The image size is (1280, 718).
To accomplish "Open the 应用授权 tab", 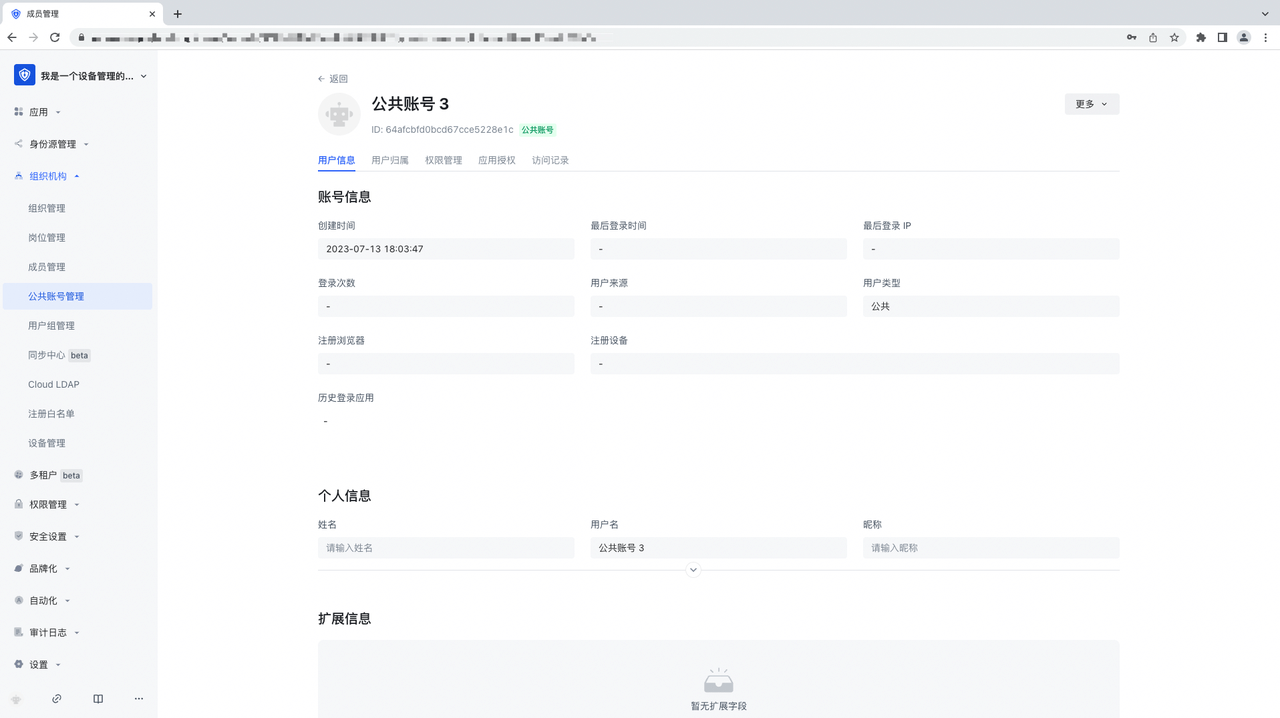I will point(496,160).
